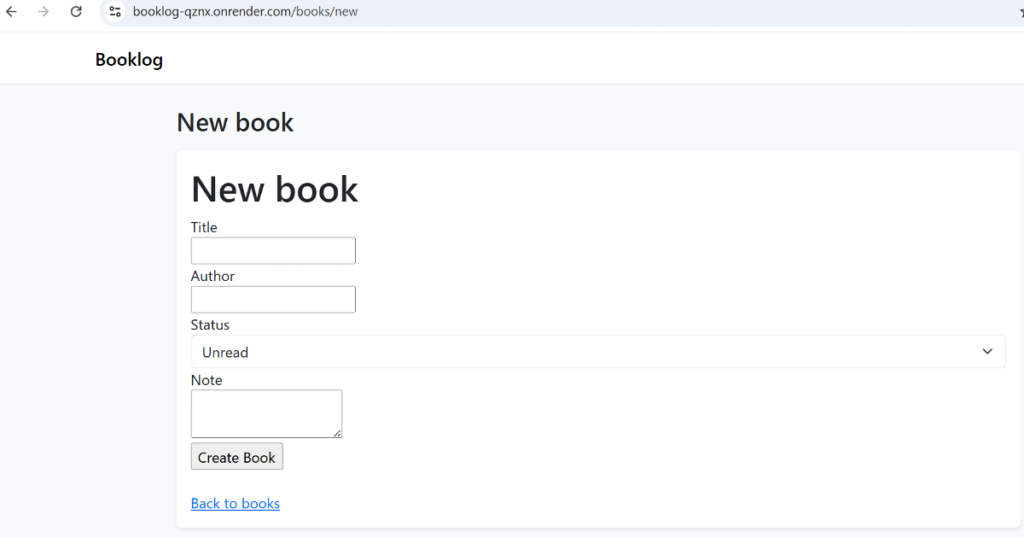Expand the Status chevron arrow
The height and width of the screenshot is (538, 1024).
click(x=987, y=352)
